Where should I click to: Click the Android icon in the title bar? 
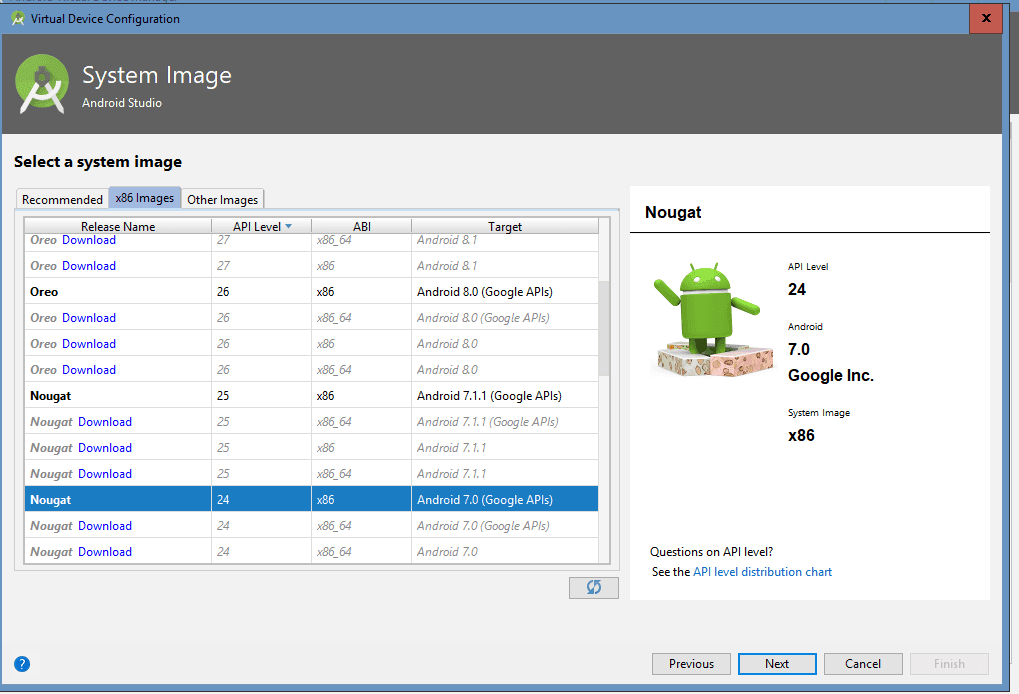coord(18,19)
